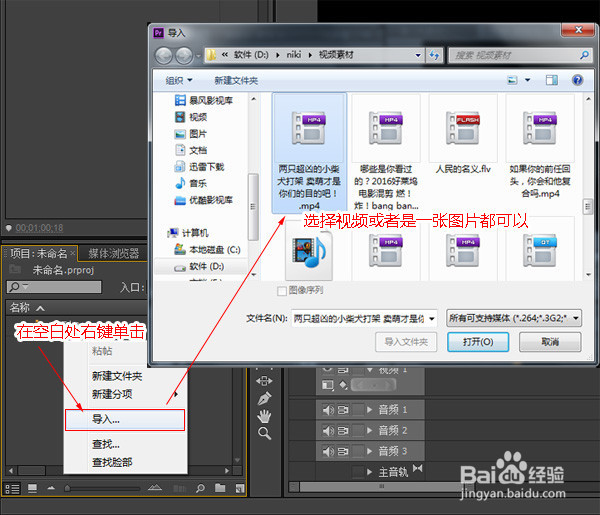The width and height of the screenshot is (600, 515).
Task: Switch to the 媒体浏览器 tab
Action: (114, 253)
